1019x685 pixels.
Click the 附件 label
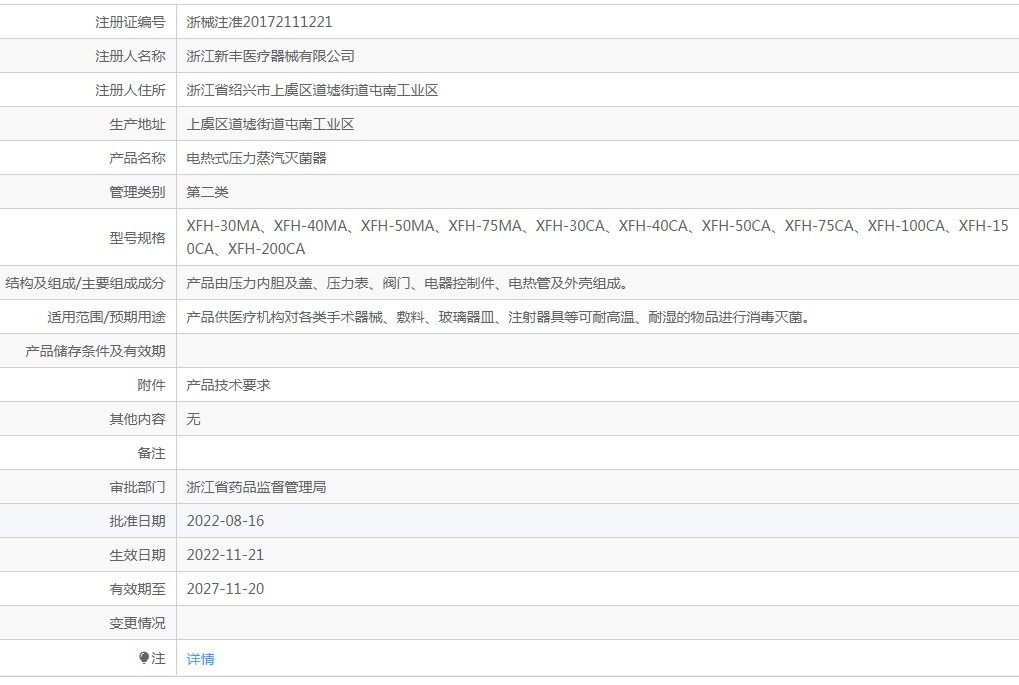tap(151, 385)
